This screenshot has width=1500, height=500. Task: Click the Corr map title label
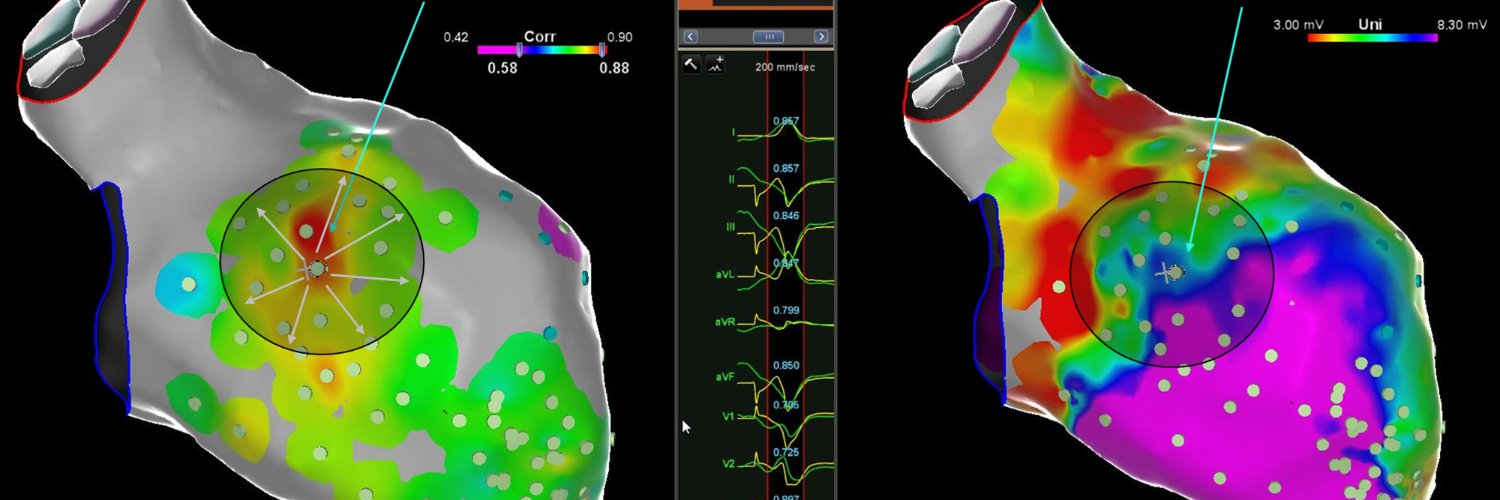(540, 37)
